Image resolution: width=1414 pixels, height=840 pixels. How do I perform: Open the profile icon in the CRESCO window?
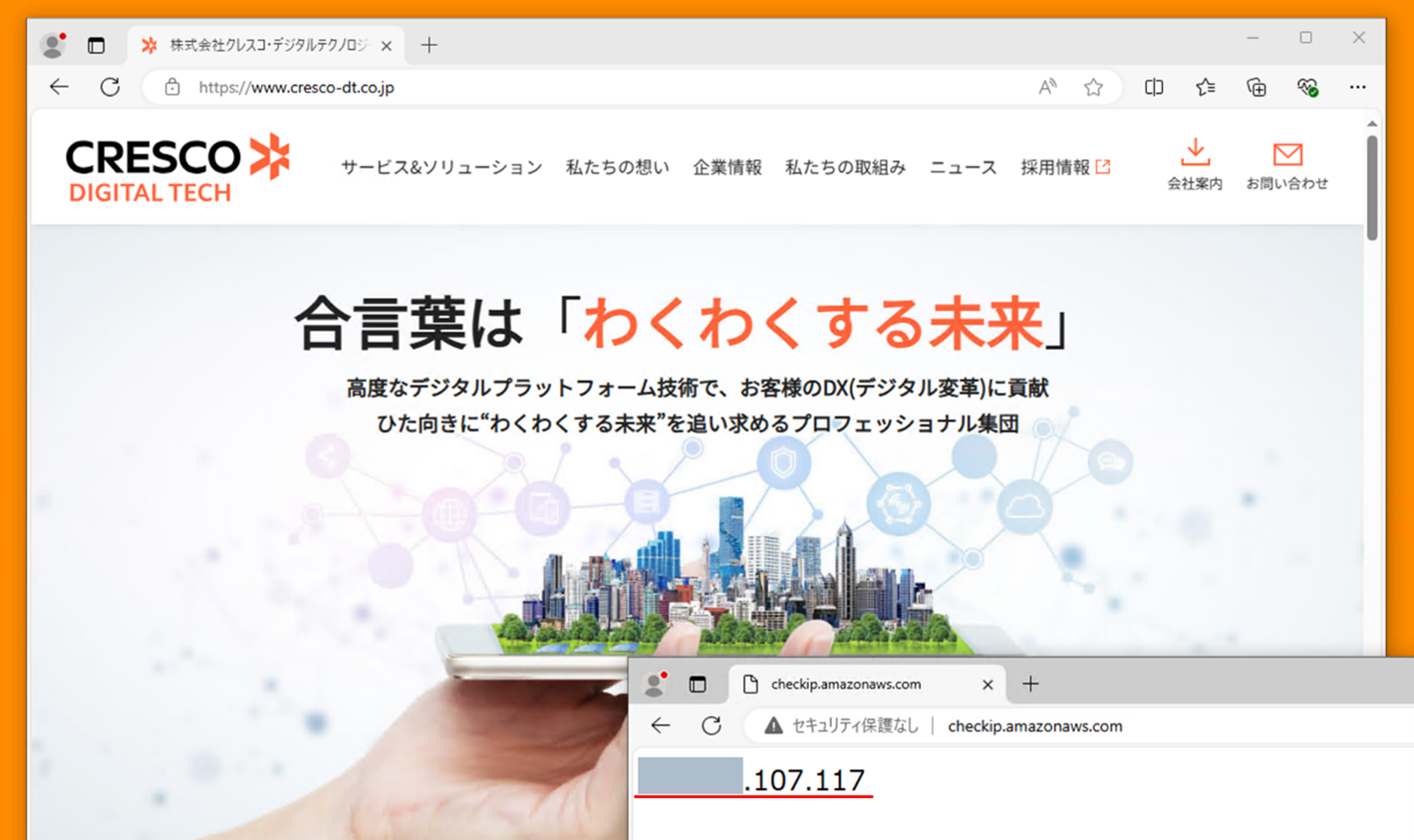click(x=52, y=45)
